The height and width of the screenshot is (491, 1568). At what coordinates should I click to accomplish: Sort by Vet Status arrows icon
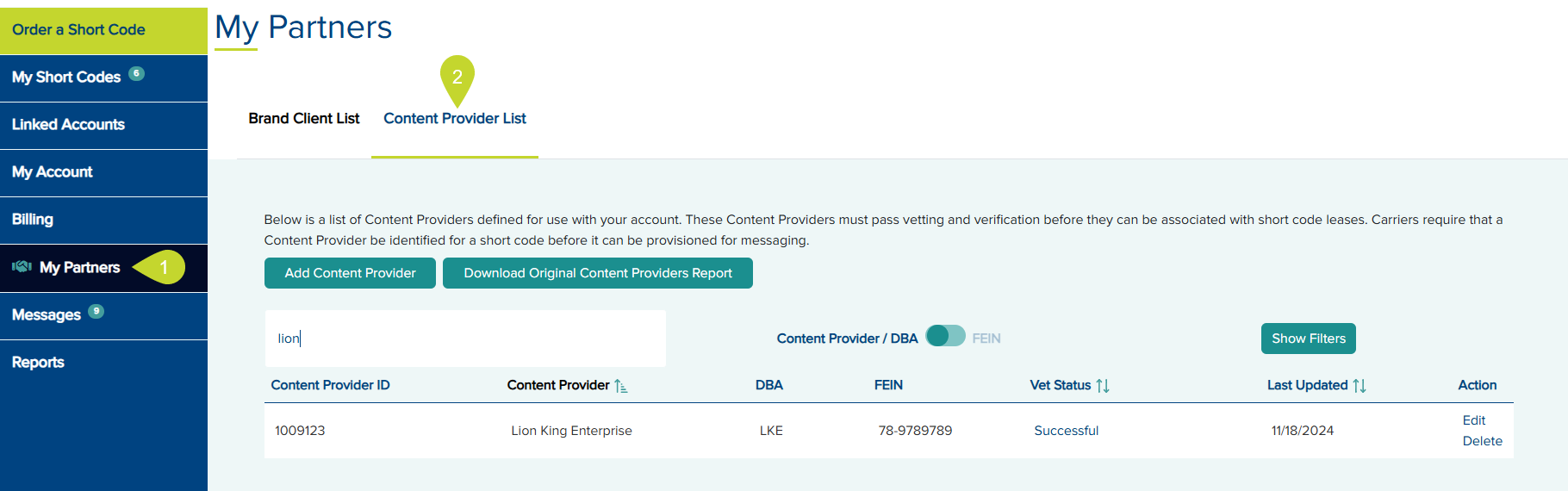tap(1103, 386)
